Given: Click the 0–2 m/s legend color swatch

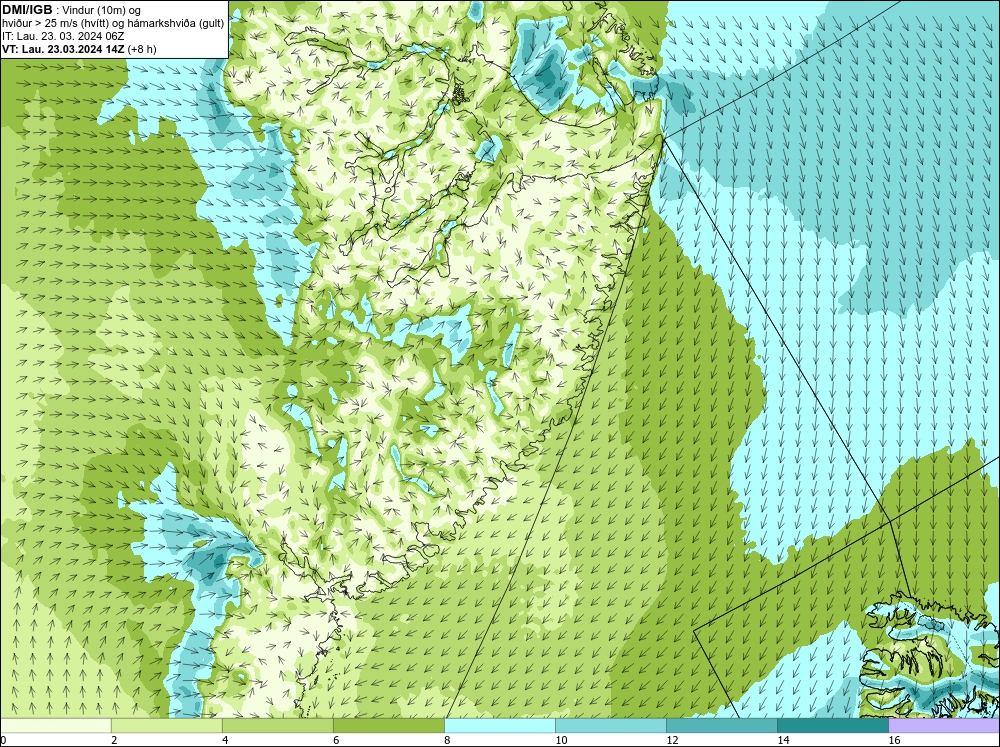Looking at the screenshot, I should tap(56, 726).
